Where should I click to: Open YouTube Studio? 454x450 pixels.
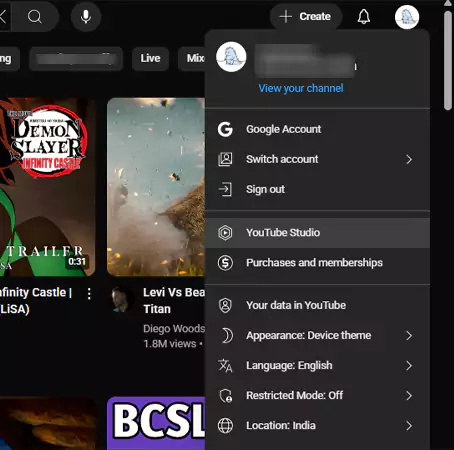click(317, 233)
